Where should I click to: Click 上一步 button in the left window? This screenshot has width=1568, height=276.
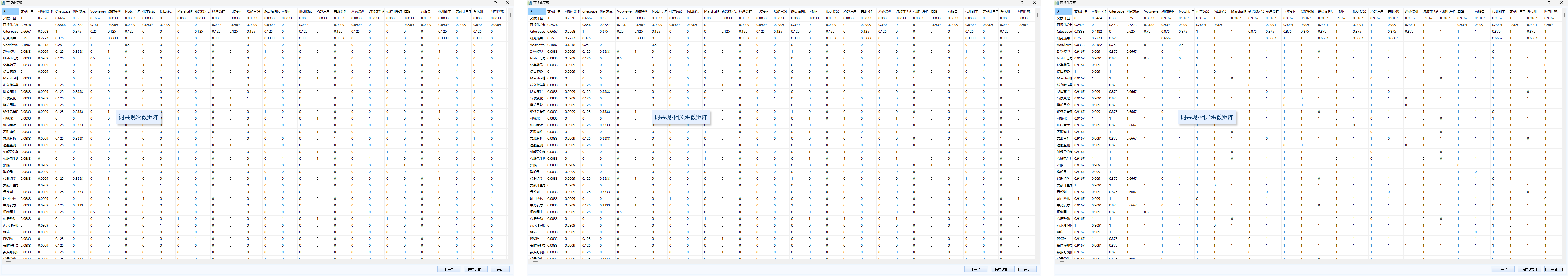coord(449,269)
